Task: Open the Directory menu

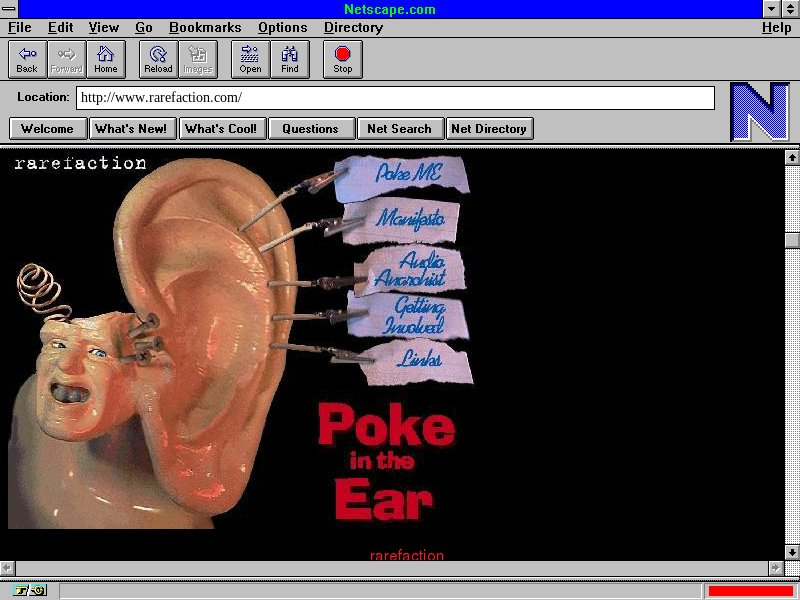Action: coord(353,28)
